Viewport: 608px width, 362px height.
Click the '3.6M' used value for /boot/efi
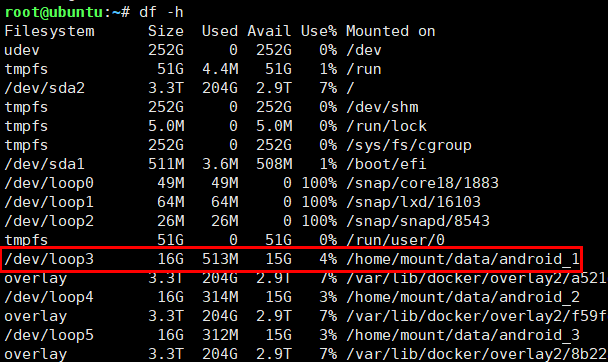pos(220,164)
